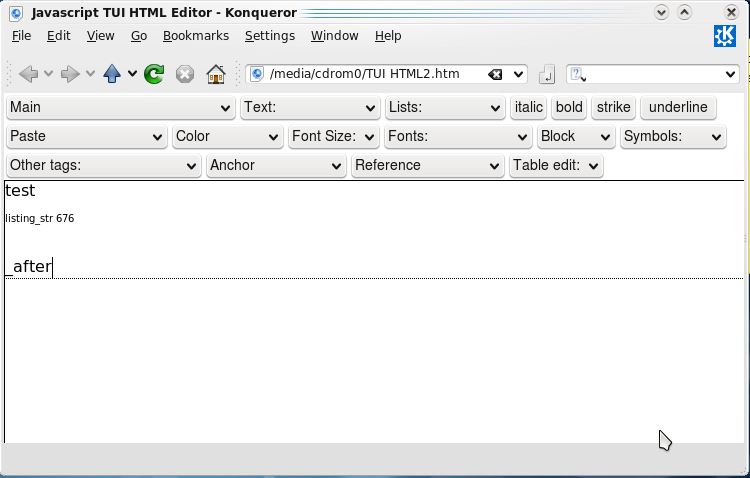Open the Lists: dropdown
The height and width of the screenshot is (478, 750).
445,107
